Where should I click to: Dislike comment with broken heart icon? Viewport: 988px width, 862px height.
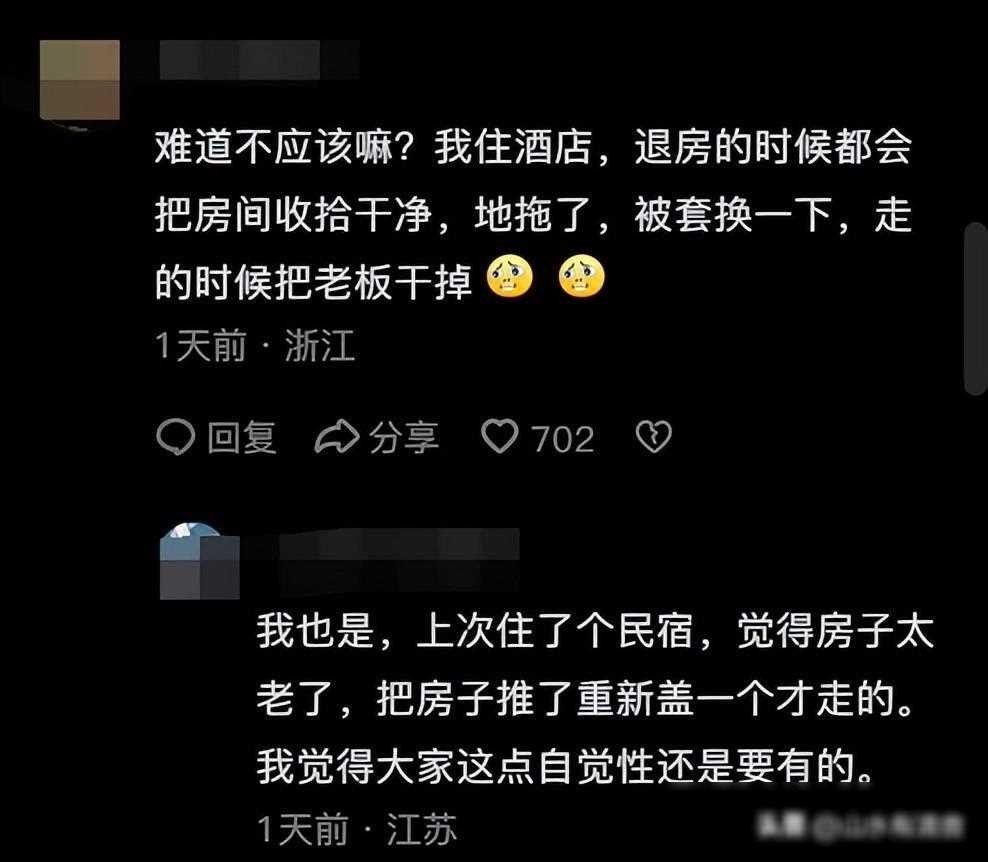coord(654,437)
